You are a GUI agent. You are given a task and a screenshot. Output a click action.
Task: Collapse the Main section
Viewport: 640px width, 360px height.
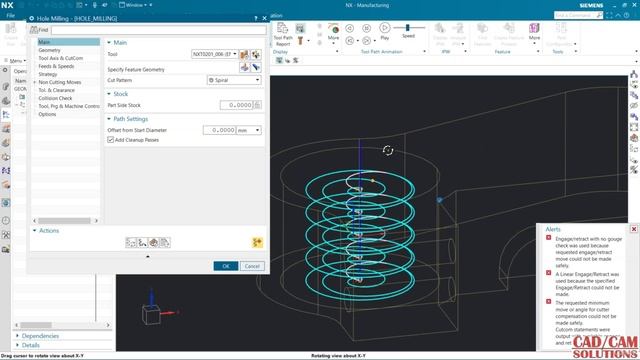tap(109, 42)
